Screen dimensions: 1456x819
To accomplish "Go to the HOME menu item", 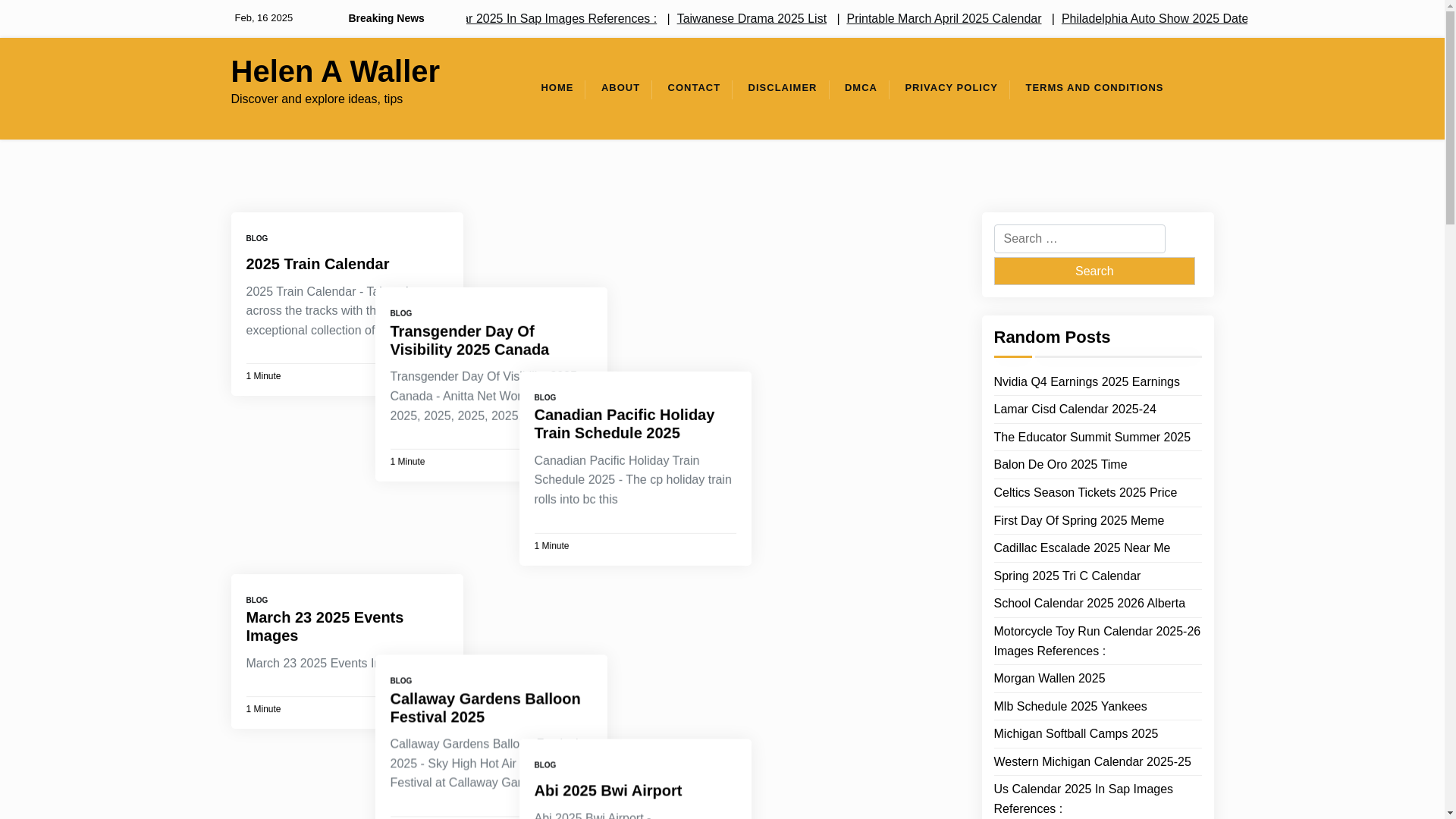I will [x=557, y=88].
